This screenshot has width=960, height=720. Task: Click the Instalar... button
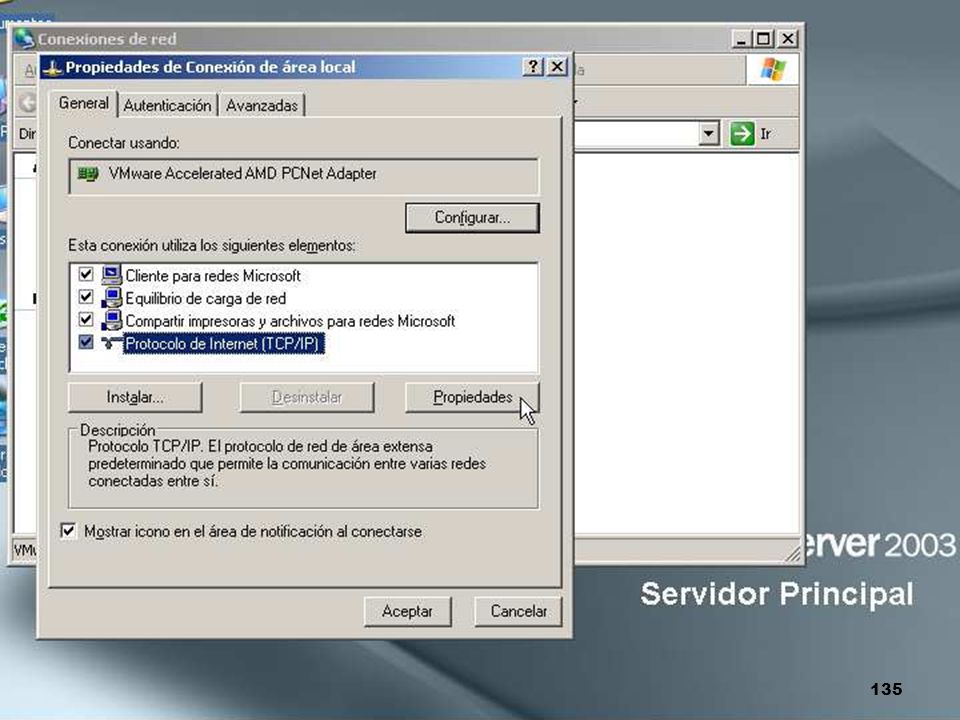135,397
